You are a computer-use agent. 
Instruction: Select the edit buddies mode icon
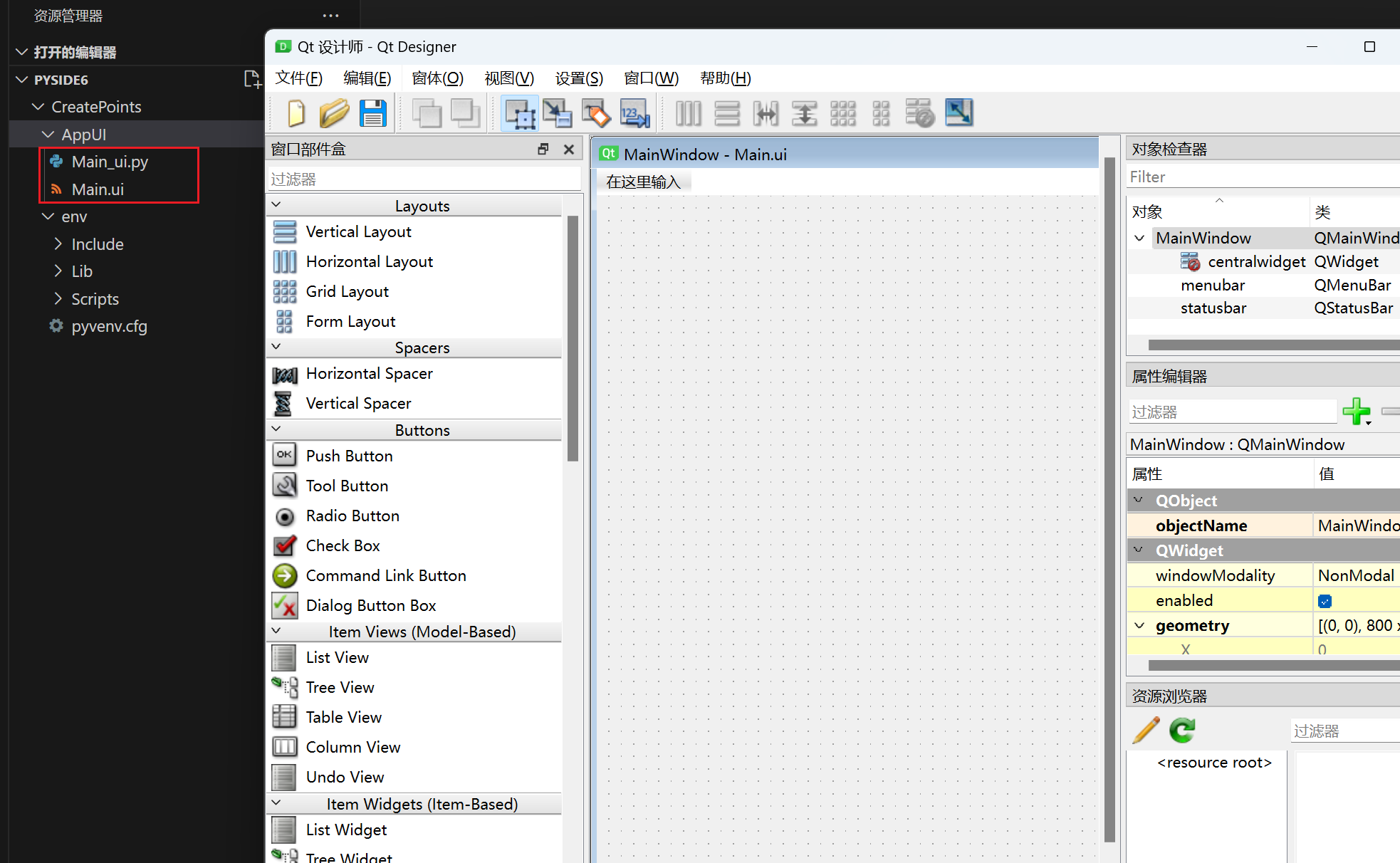point(595,113)
